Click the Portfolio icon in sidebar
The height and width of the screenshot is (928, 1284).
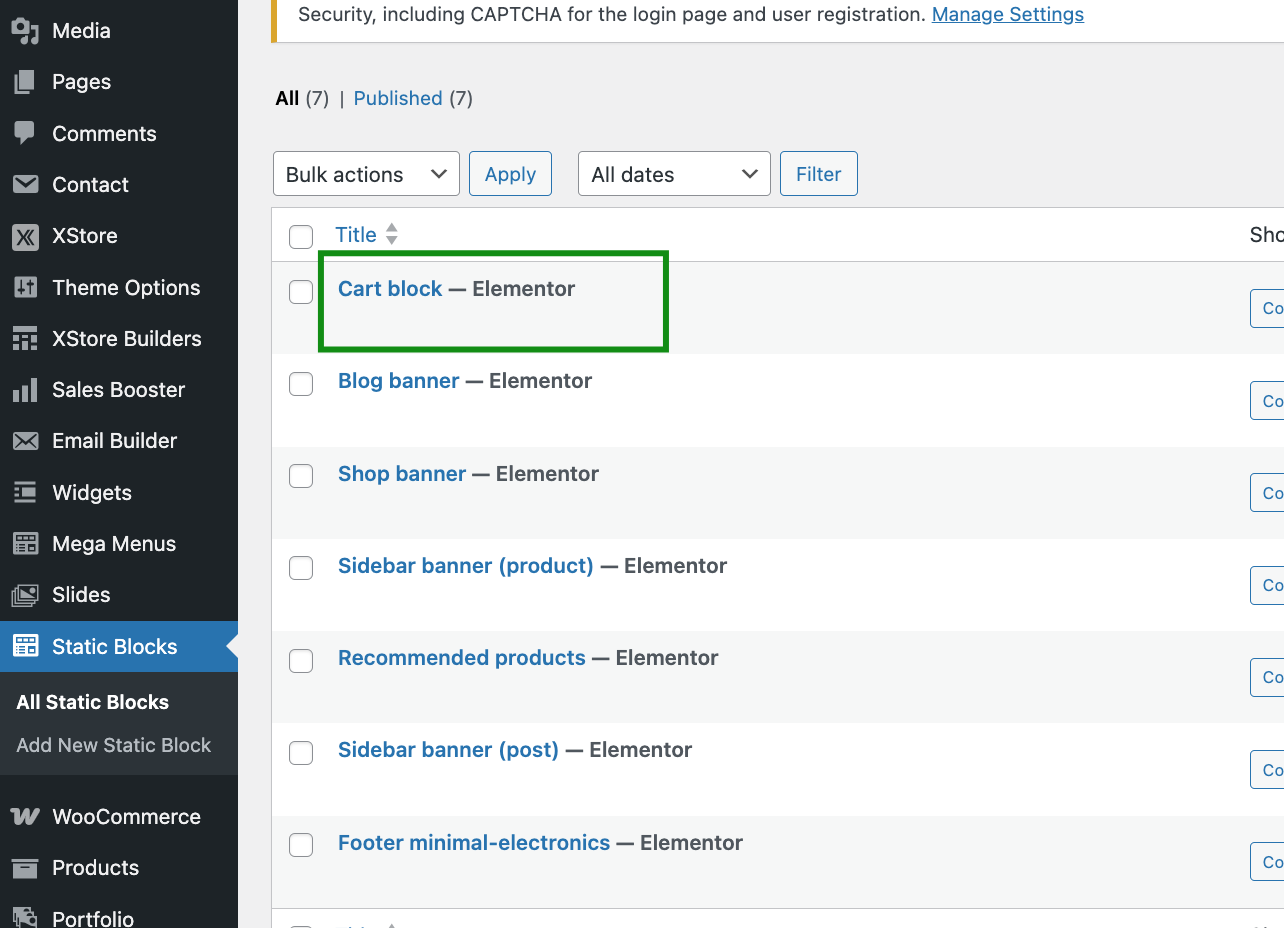point(25,918)
